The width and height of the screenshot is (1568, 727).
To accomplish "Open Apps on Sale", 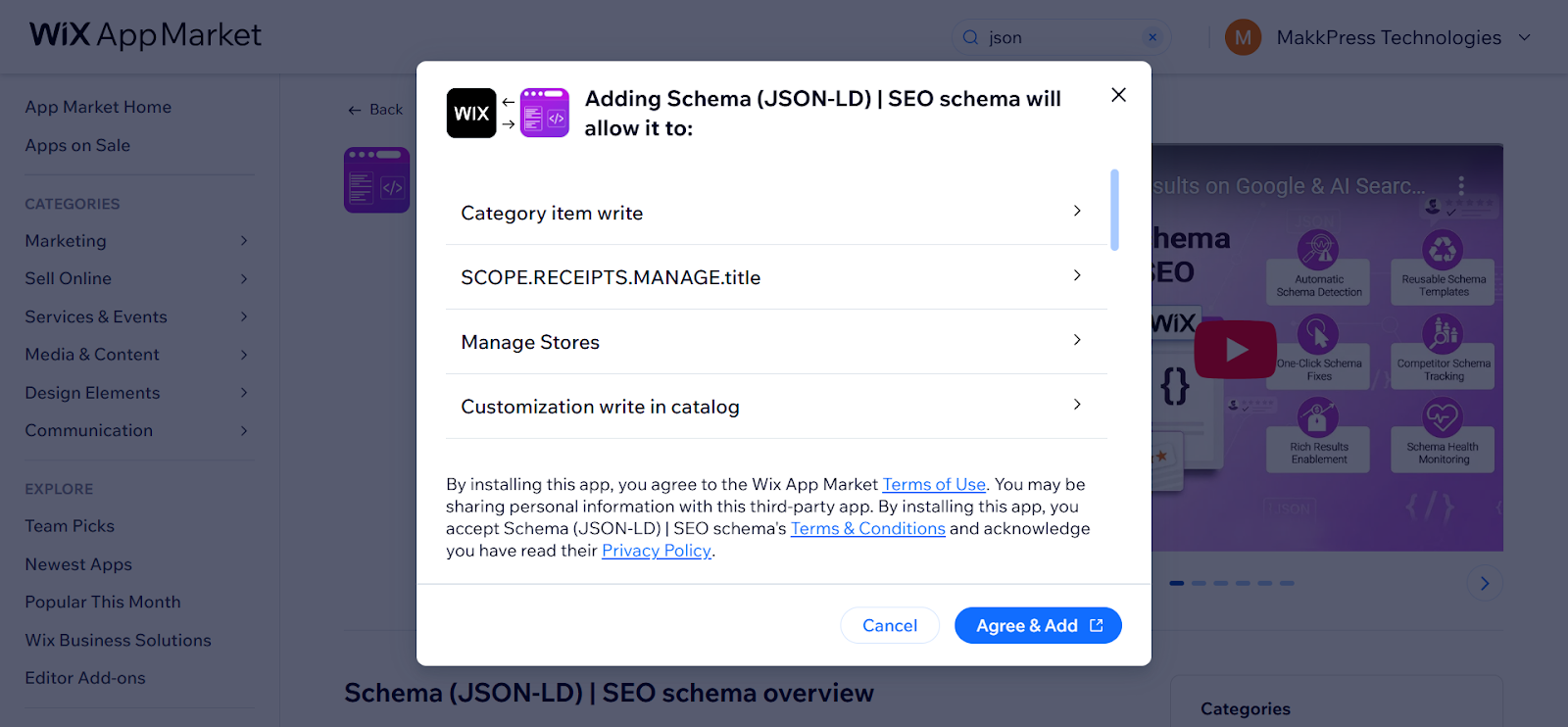I will pyautogui.click(x=77, y=145).
